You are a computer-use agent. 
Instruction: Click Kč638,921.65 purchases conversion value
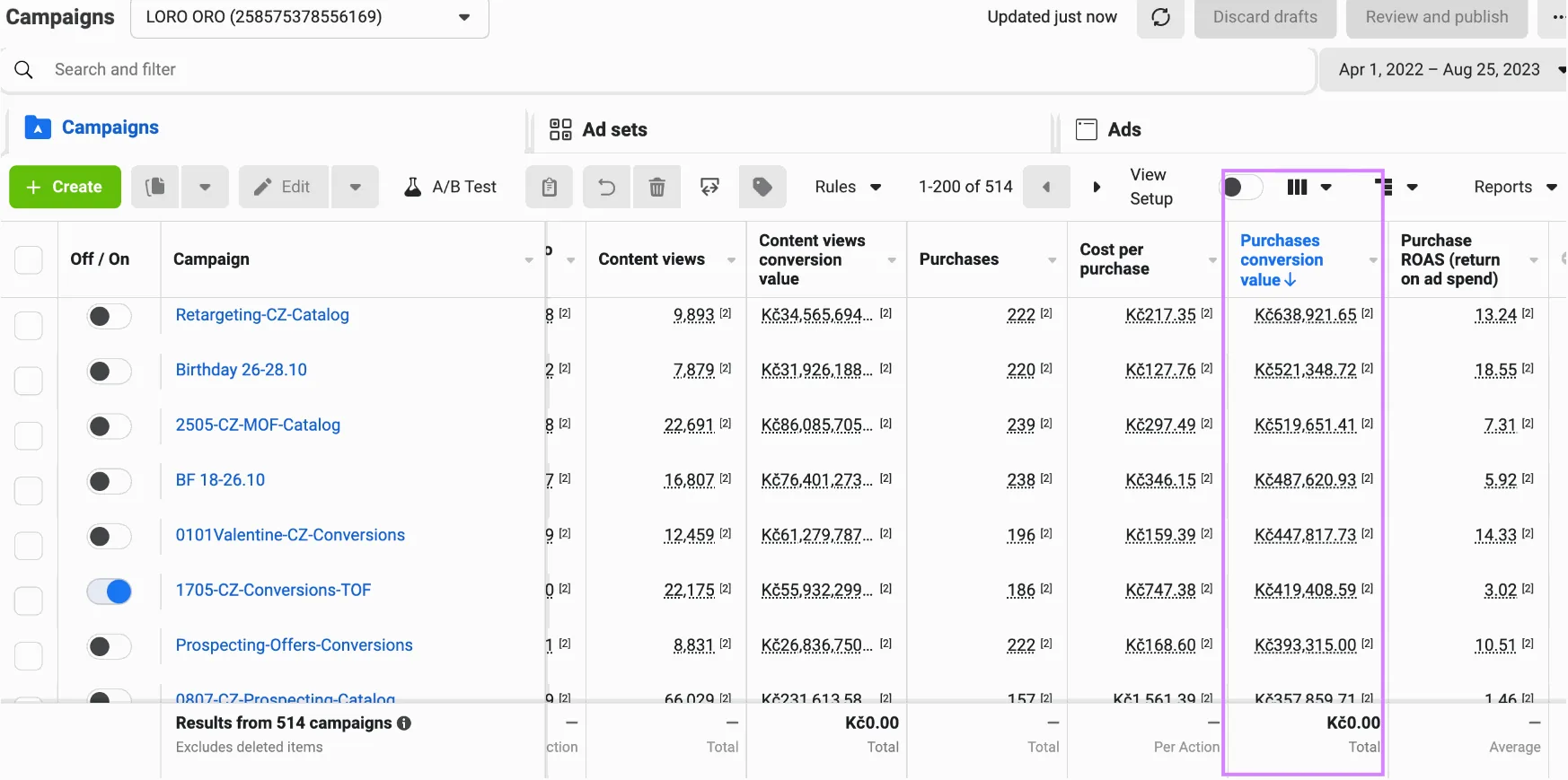tap(1305, 315)
